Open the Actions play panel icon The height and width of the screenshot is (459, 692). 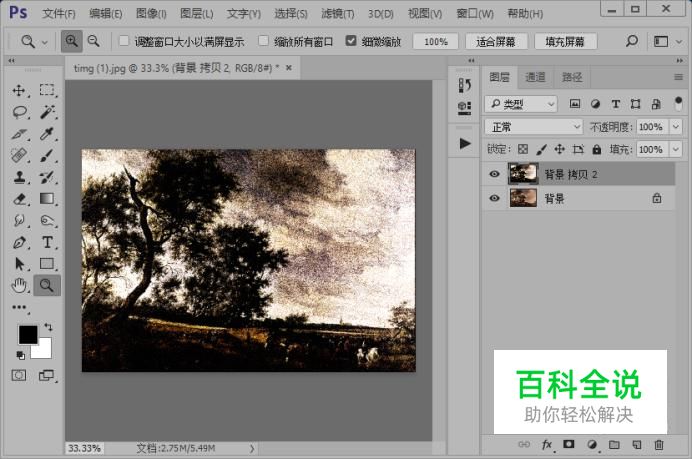pos(464,143)
